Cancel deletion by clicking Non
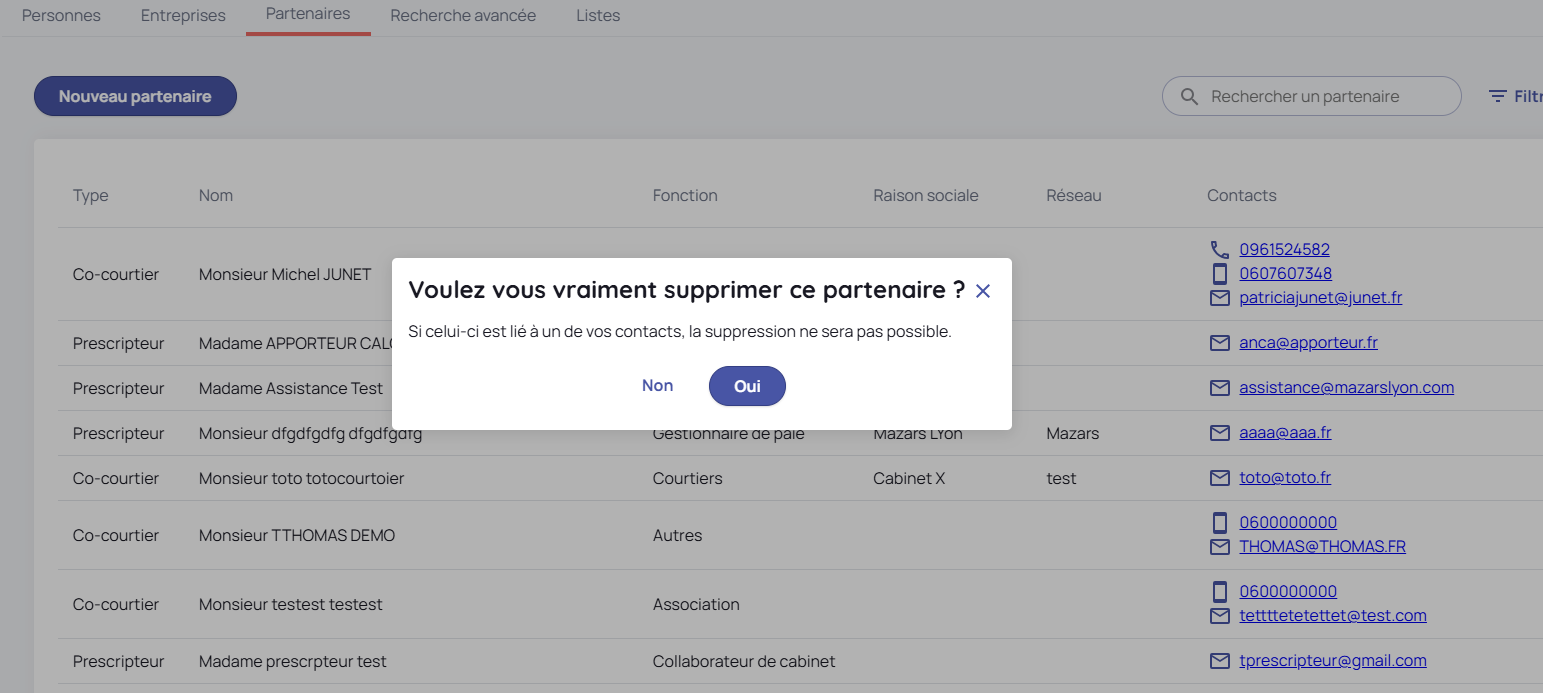 [657, 386]
